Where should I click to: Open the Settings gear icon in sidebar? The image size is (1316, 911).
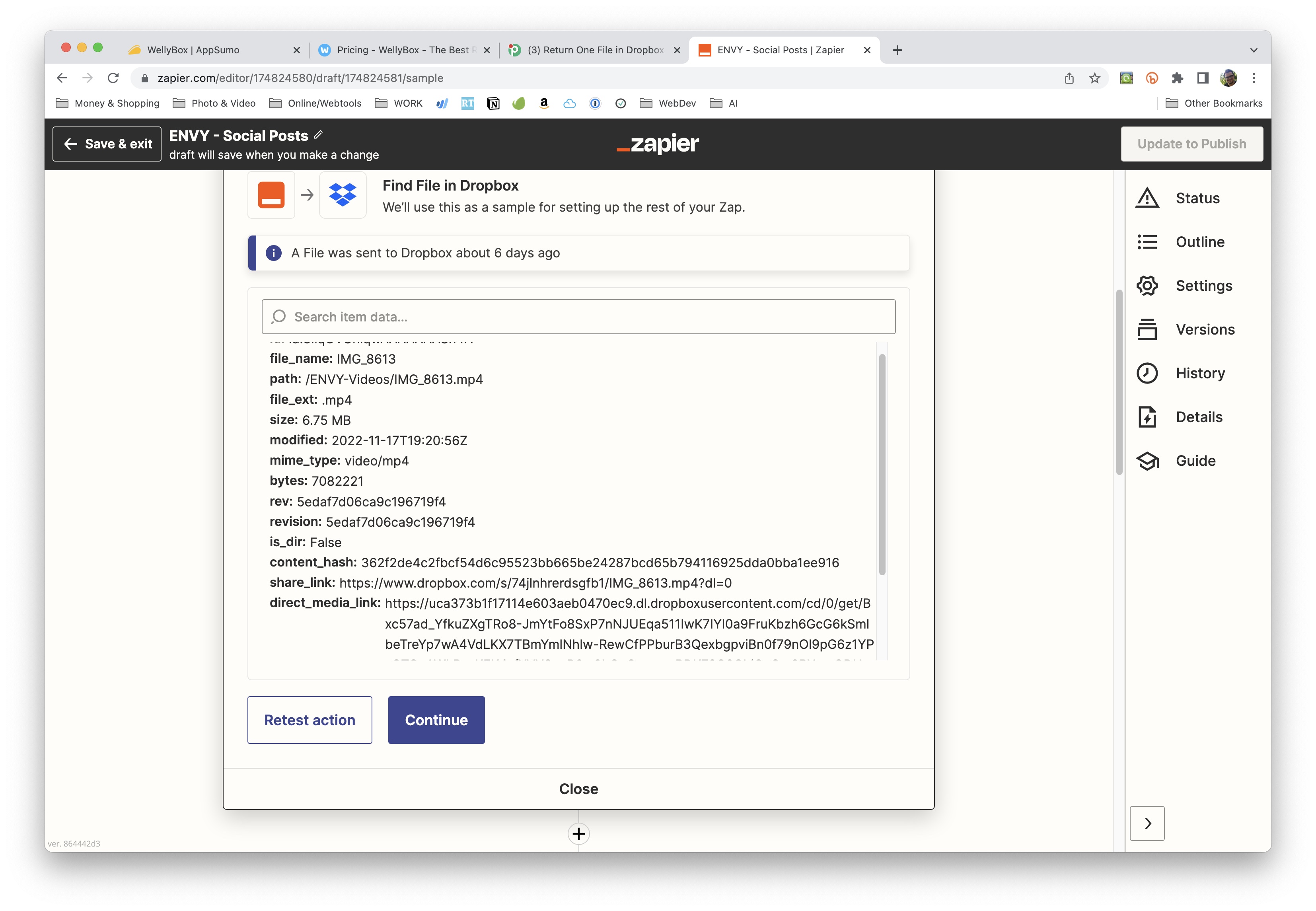(x=1147, y=285)
